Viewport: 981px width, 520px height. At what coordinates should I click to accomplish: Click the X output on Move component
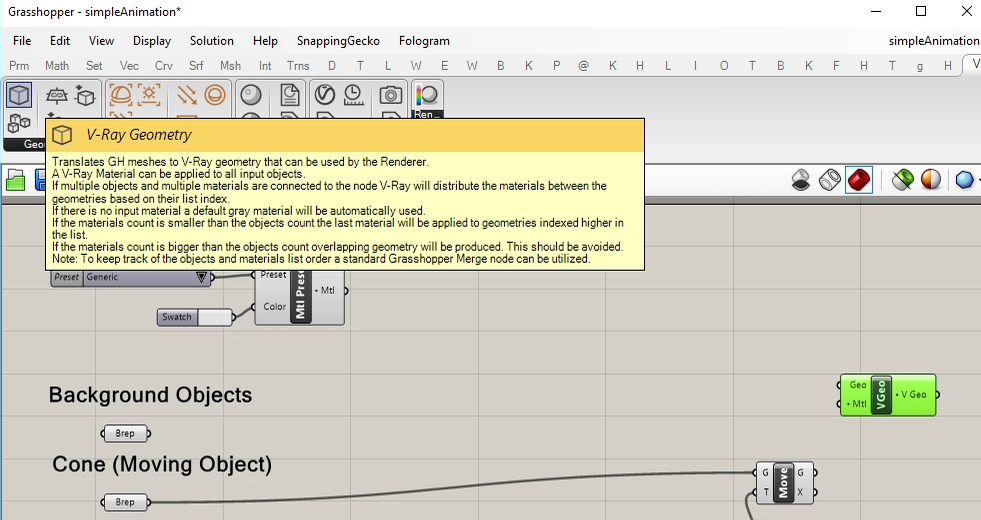[x=800, y=492]
